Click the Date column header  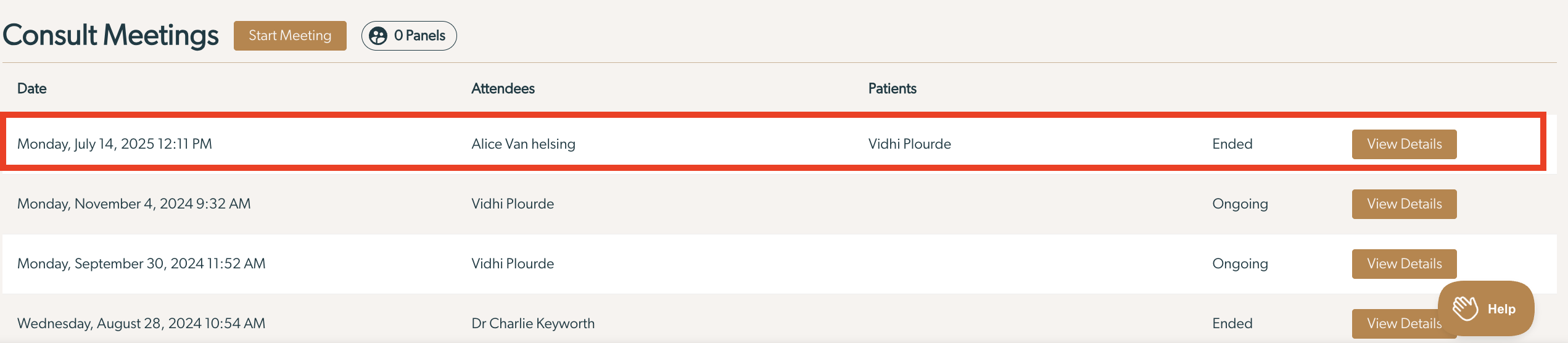[x=32, y=88]
